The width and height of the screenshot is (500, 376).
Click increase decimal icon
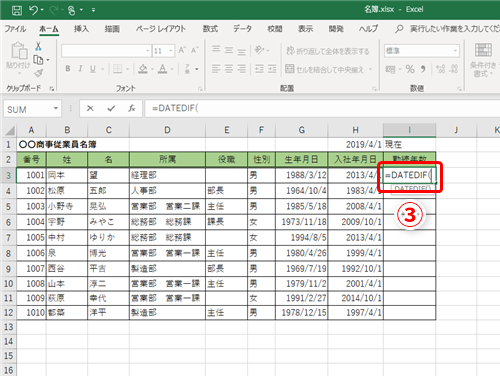[441, 69]
